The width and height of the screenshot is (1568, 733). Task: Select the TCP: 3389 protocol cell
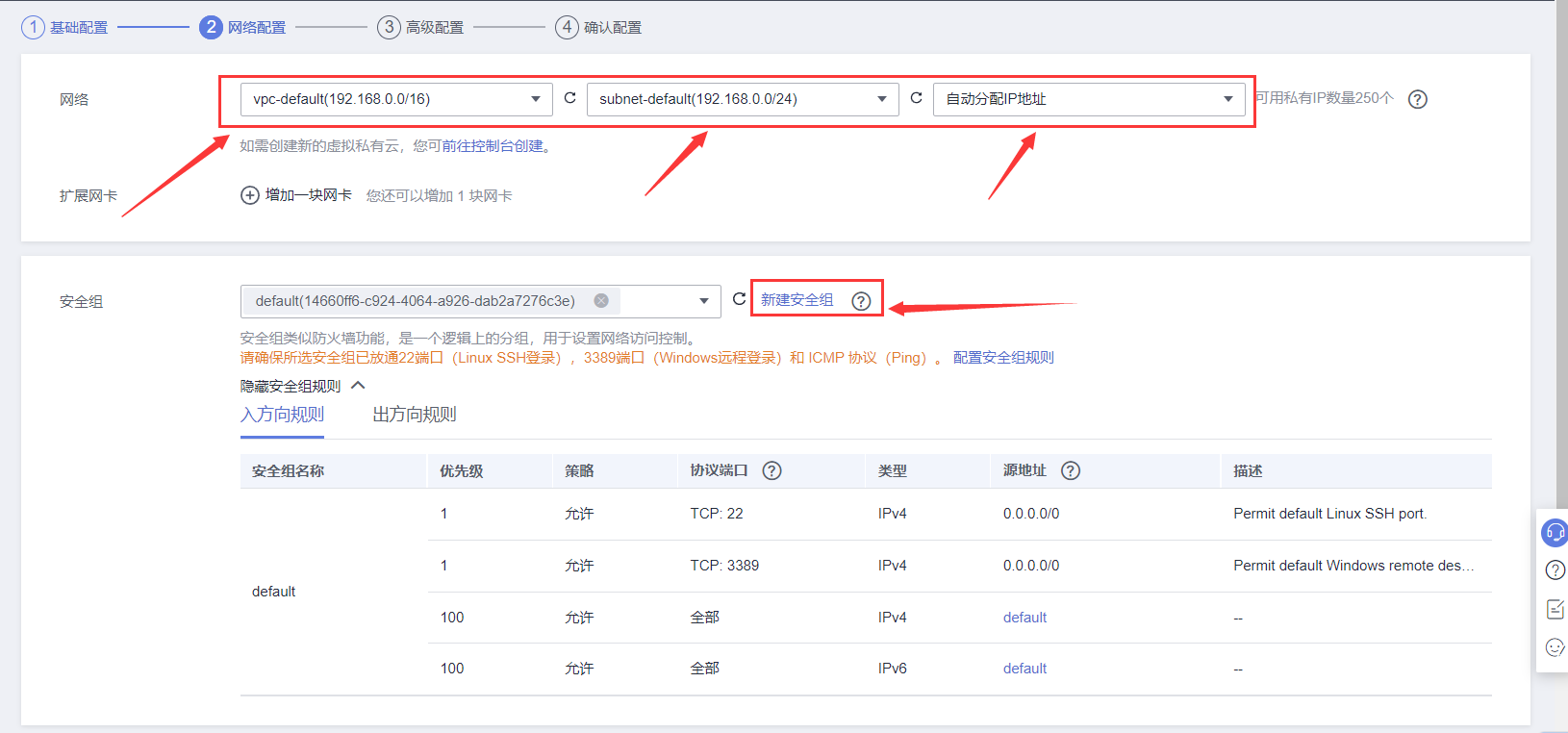(x=724, y=566)
